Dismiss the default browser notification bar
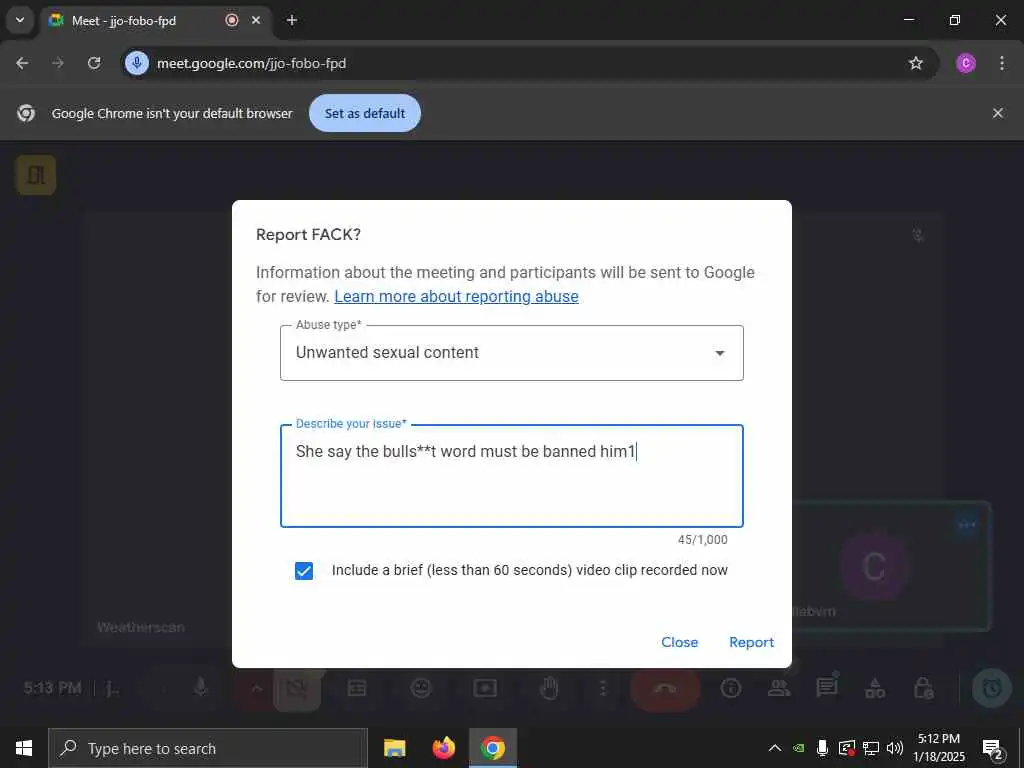The width and height of the screenshot is (1024, 768). [997, 113]
